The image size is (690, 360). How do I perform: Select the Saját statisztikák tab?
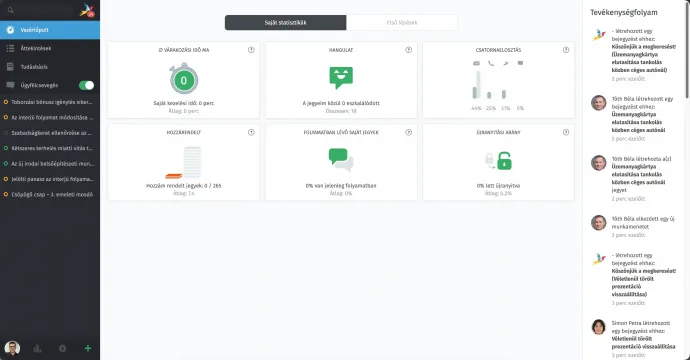point(286,22)
